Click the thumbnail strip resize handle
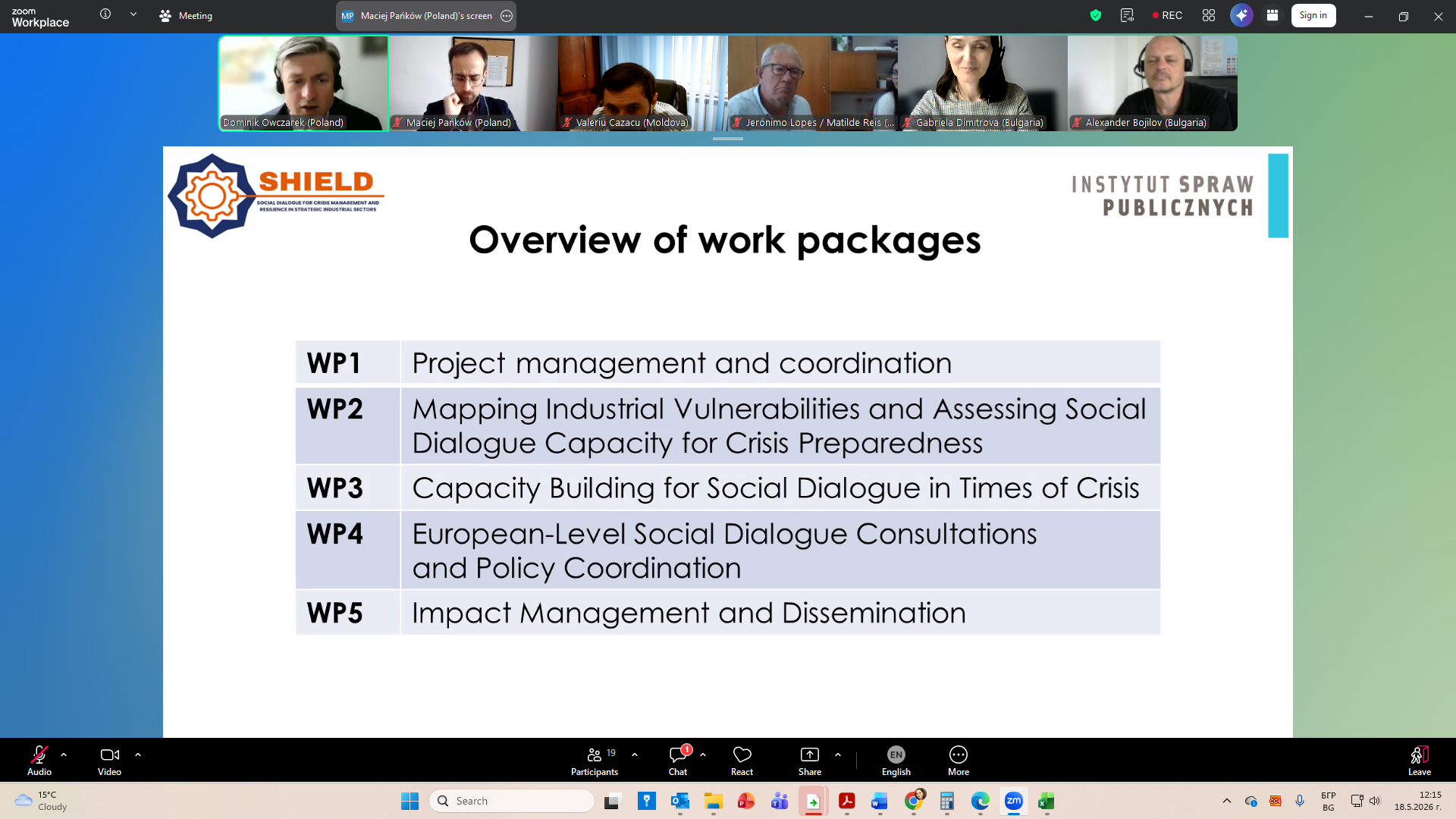 pyautogui.click(x=728, y=139)
